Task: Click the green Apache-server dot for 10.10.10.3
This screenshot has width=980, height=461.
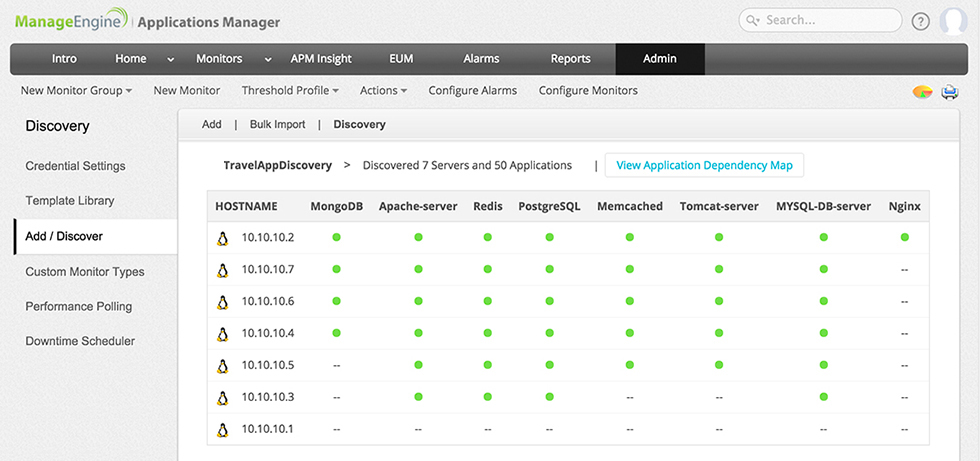Action: coord(418,397)
